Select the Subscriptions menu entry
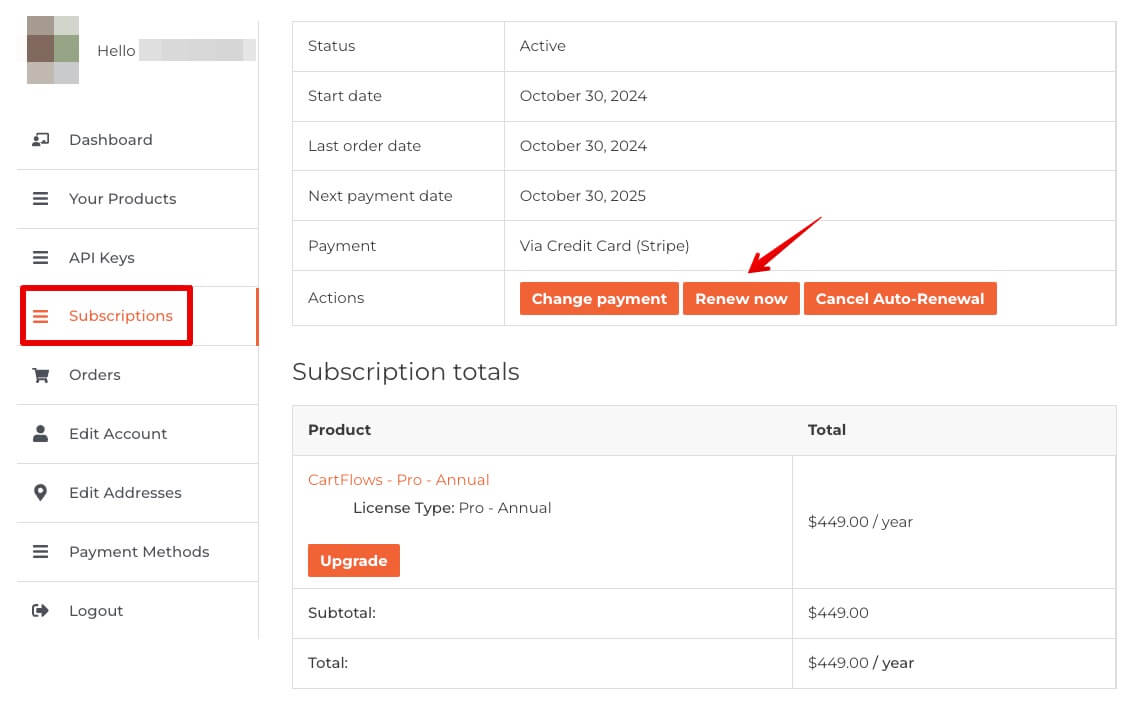Viewport: 1134px width, 710px height. click(121, 316)
